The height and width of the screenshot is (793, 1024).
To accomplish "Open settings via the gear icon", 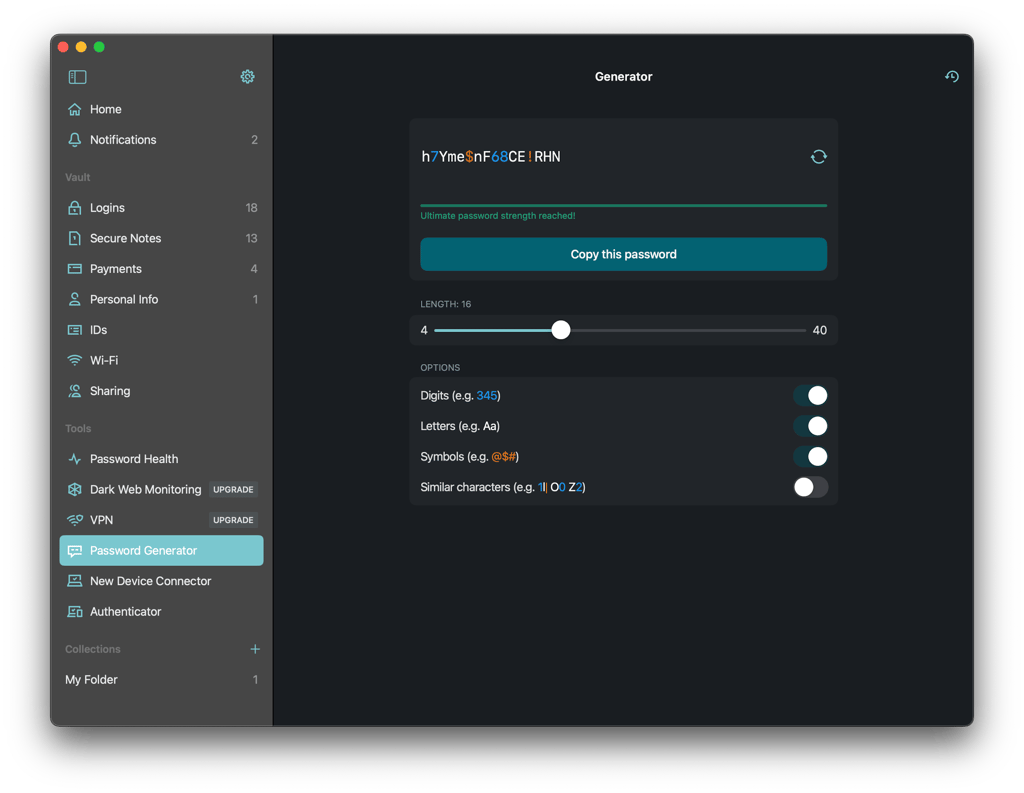I will [x=248, y=76].
